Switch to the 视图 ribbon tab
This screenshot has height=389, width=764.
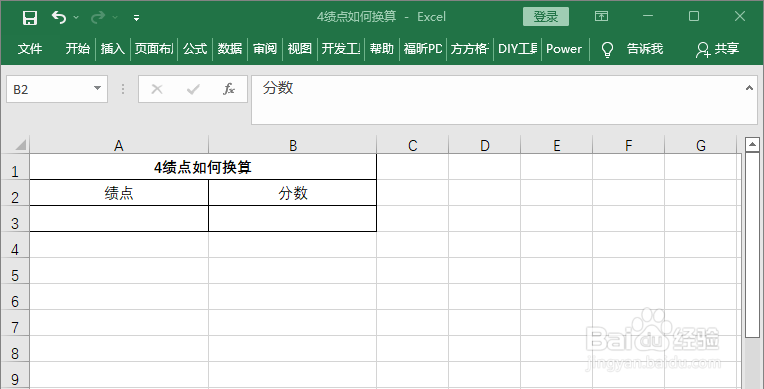[x=300, y=49]
